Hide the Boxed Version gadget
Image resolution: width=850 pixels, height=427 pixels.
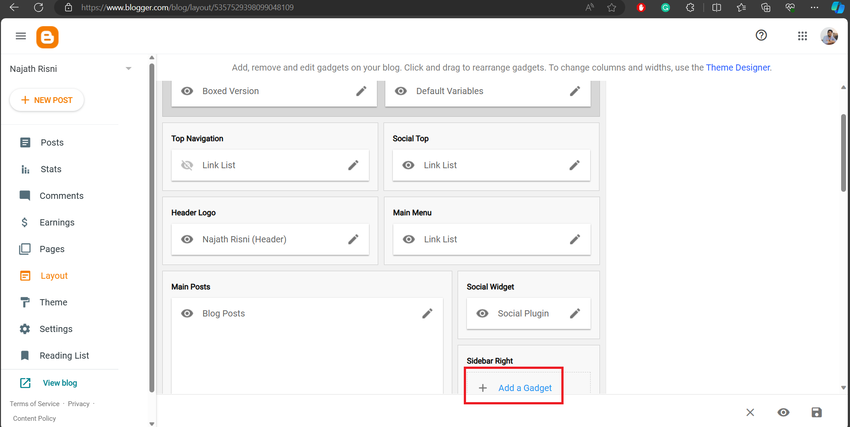tap(187, 91)
